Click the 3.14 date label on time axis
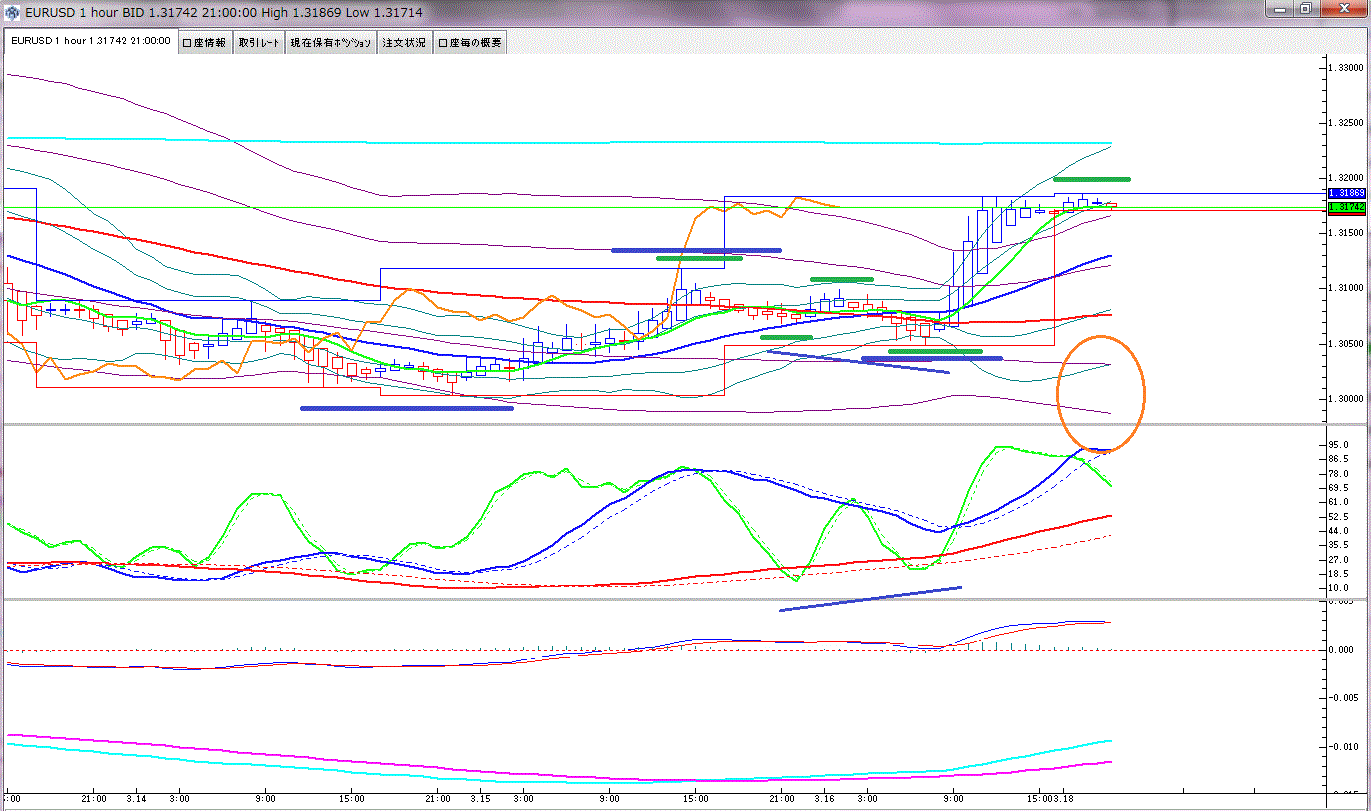This screenshot has height=811, width=1371. (136, 799)
